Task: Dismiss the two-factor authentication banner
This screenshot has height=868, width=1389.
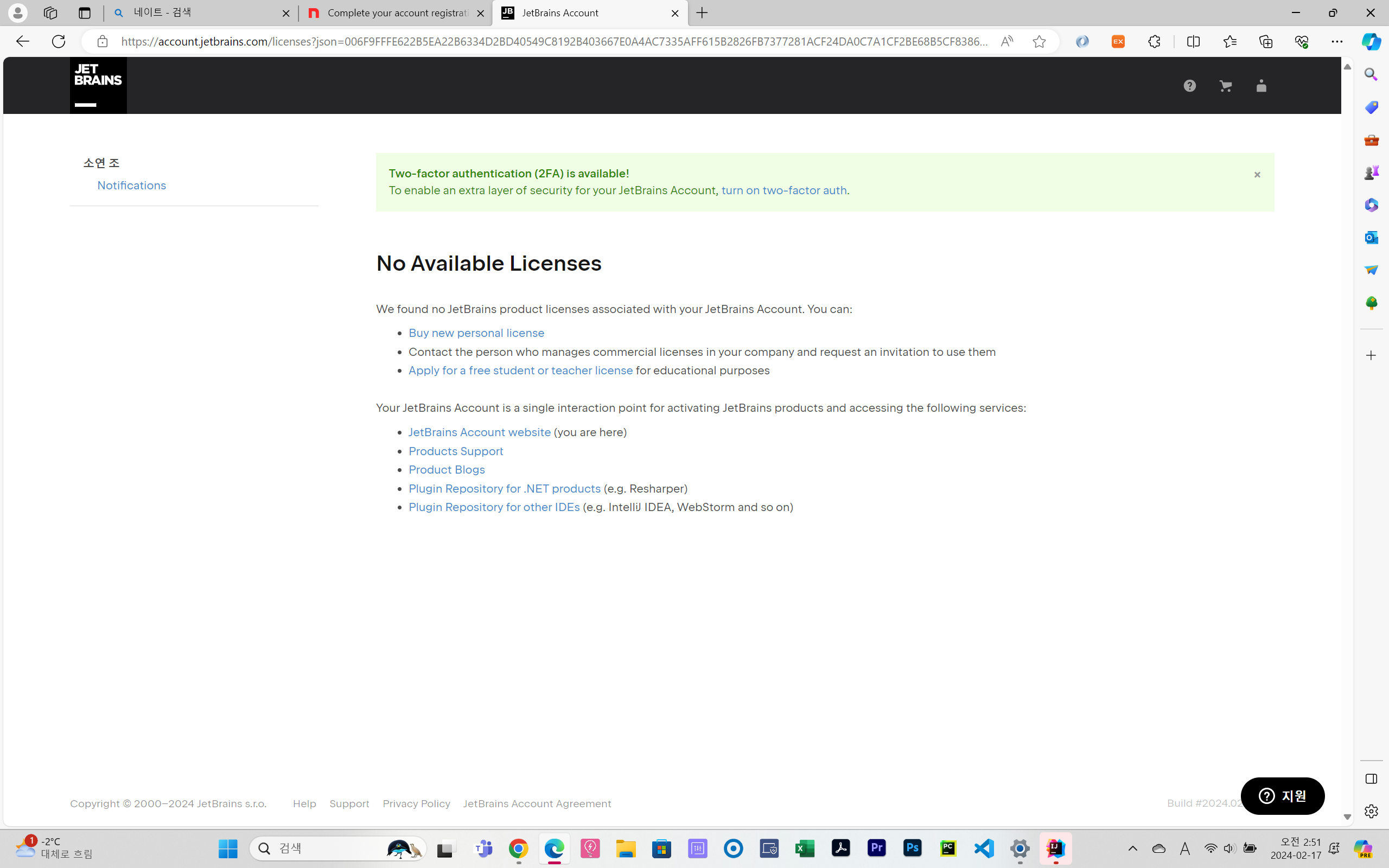Action: pyautogui.click(x=1257, y=175)
